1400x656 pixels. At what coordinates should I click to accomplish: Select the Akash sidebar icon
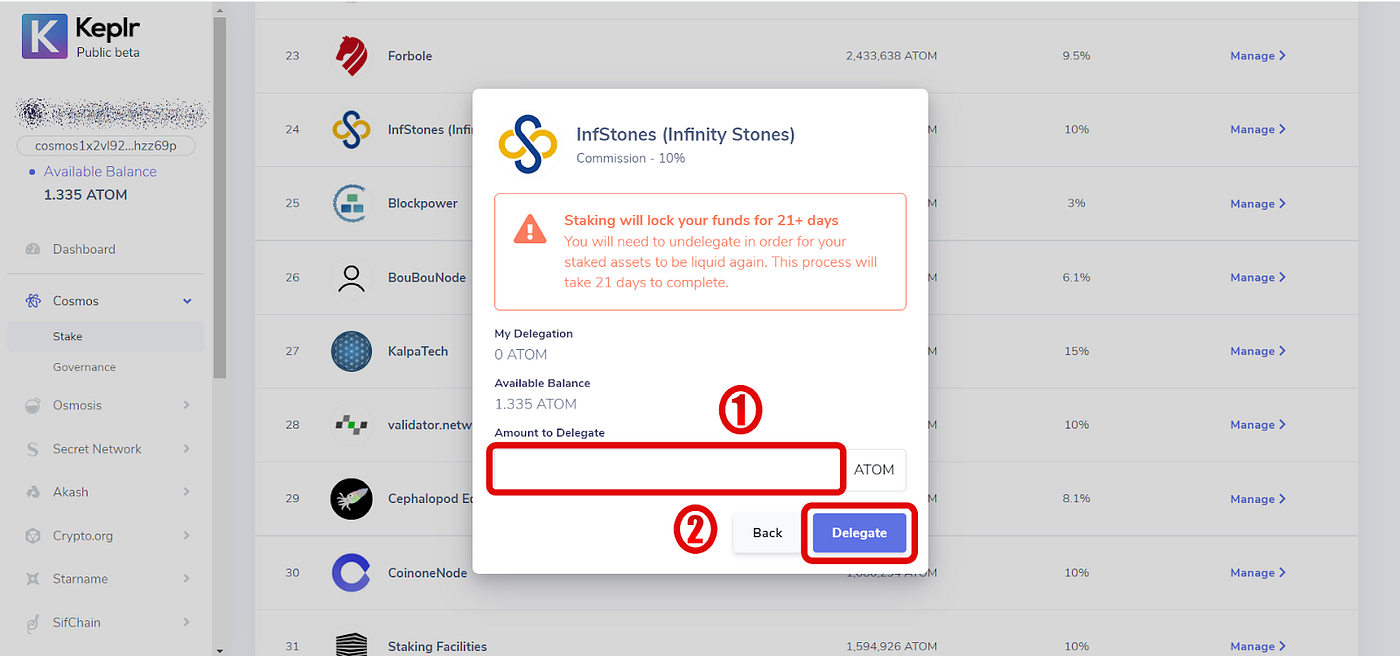(x=32, y=492)
